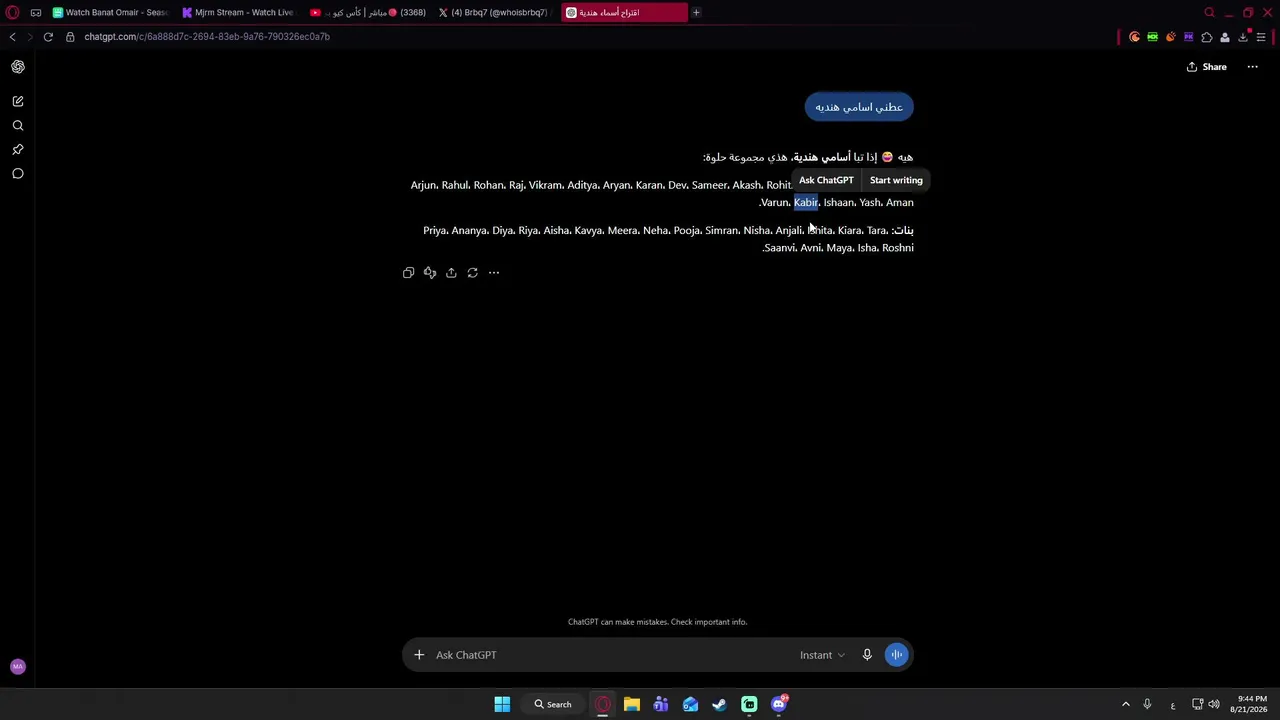Switch to the Watch Banat Omair tab
The width and height of the screenshot is (1280, 720).
[x=111, y=13]
